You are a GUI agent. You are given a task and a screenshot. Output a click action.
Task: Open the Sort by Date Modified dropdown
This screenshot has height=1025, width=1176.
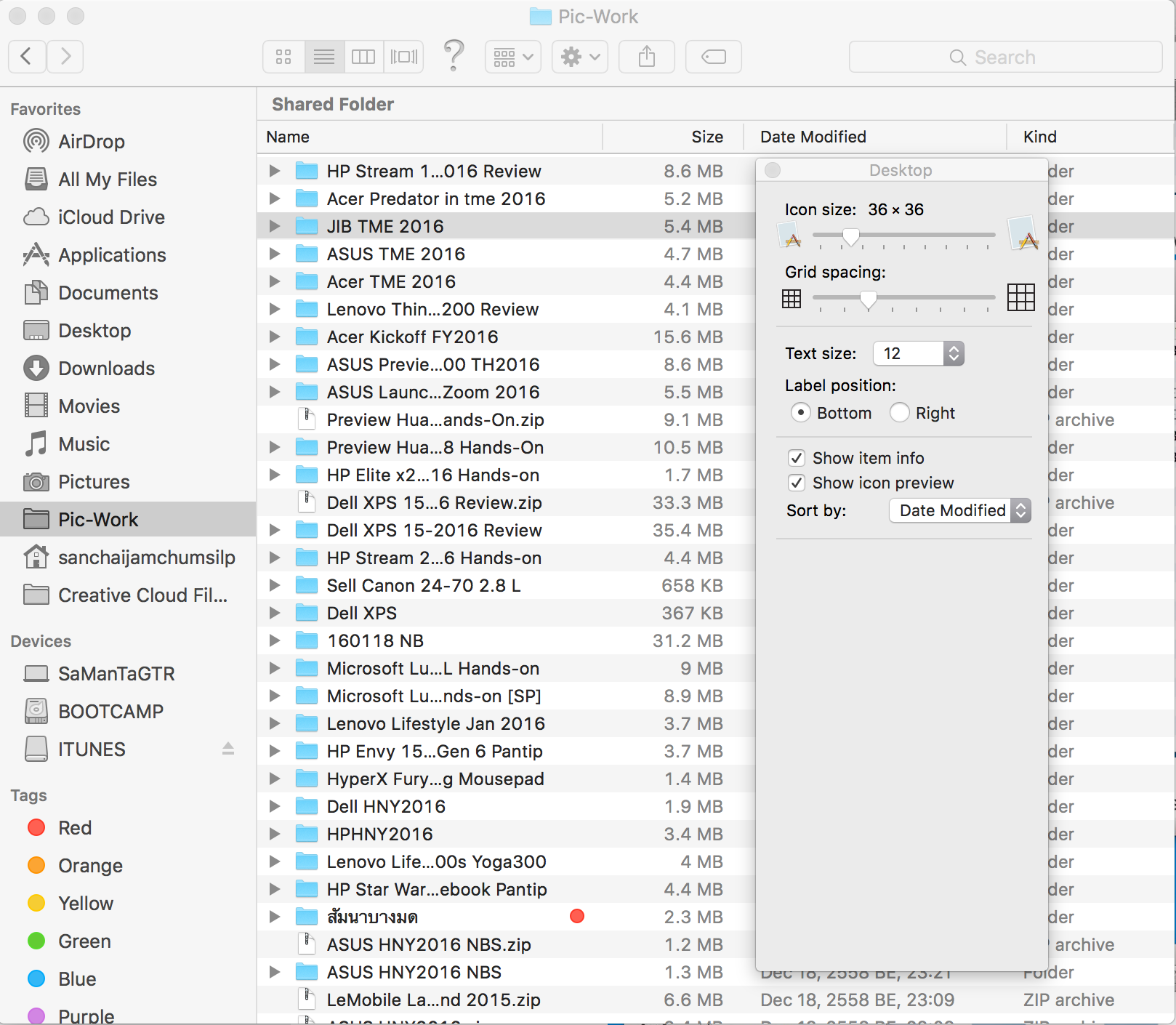[960, 510]
